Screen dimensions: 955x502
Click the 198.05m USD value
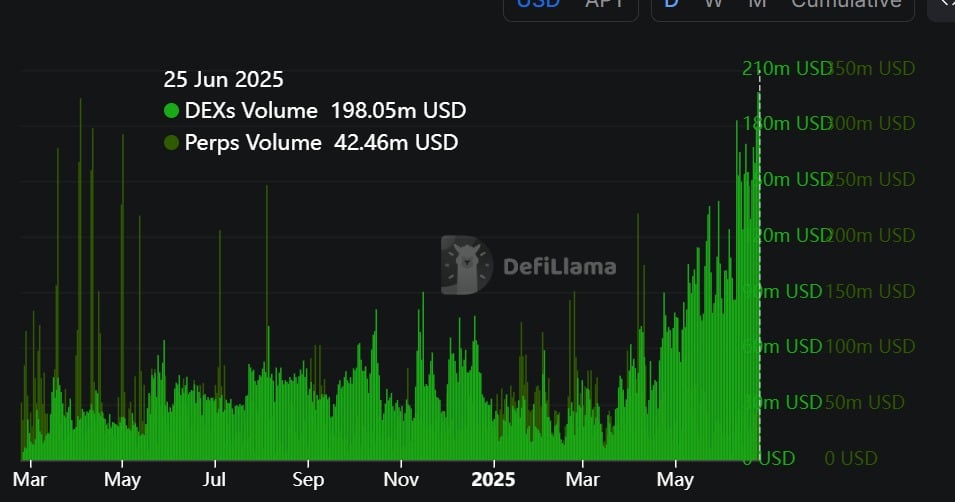[x=398, y=110]
